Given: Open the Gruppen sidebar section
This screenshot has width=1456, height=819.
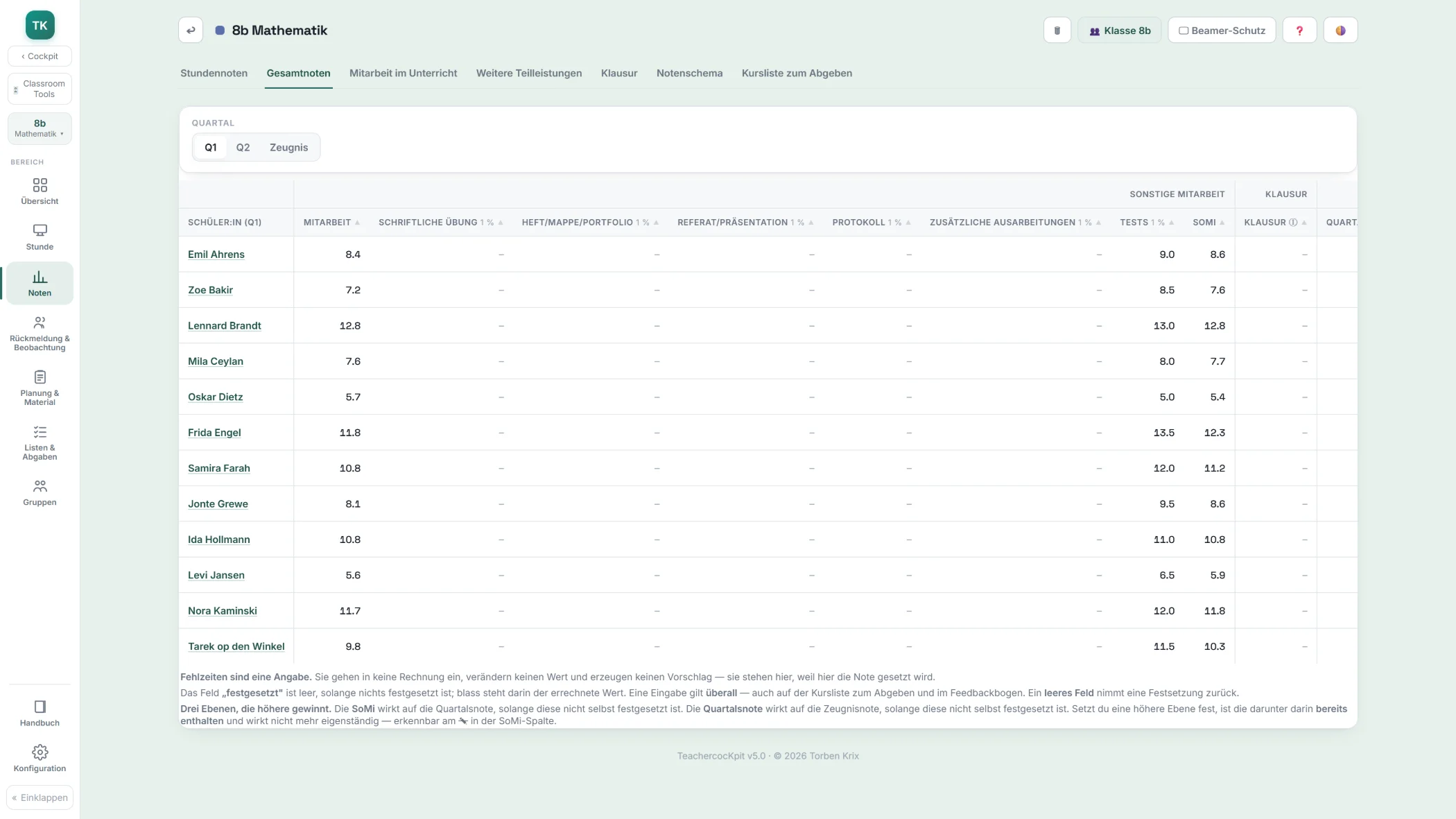Looking at the screenshot, I should 40,493.
